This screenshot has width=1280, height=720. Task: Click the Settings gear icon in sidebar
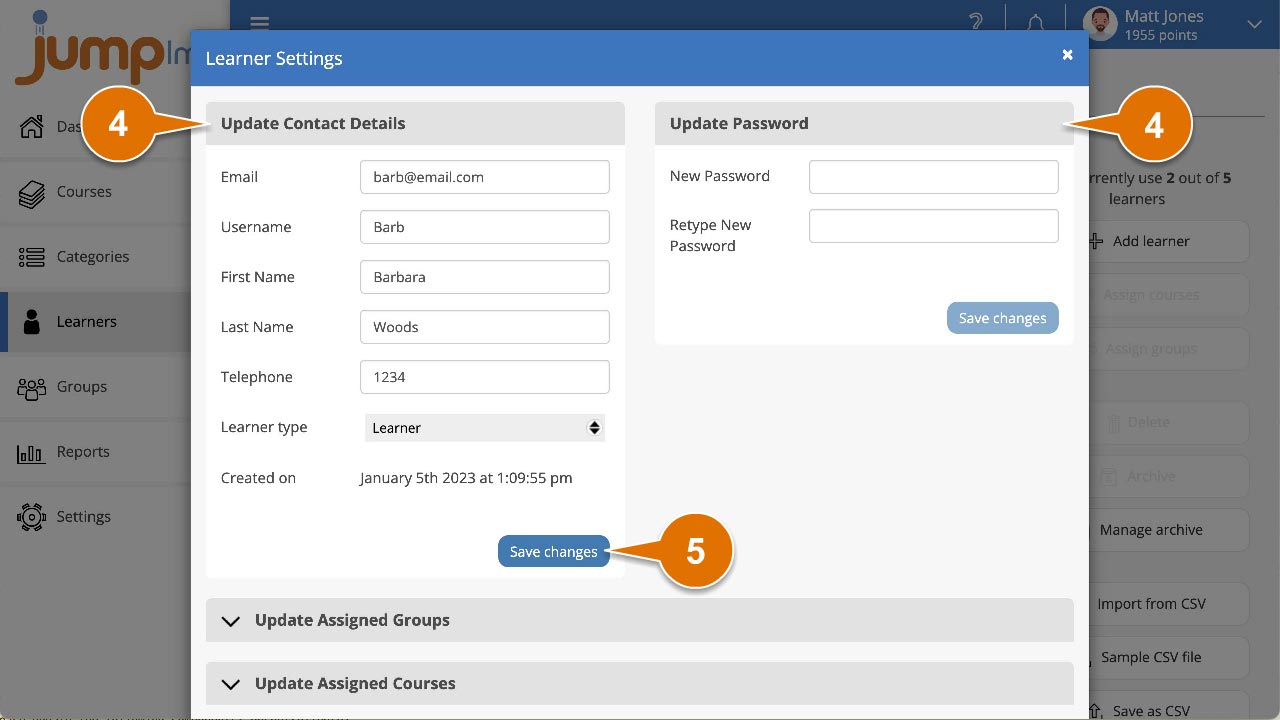32,516
